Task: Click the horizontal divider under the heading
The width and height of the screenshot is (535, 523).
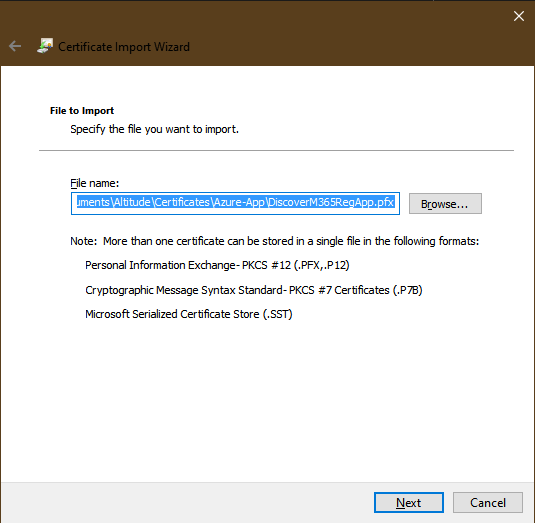Action: pyautogui.click(x=276, y=150)
